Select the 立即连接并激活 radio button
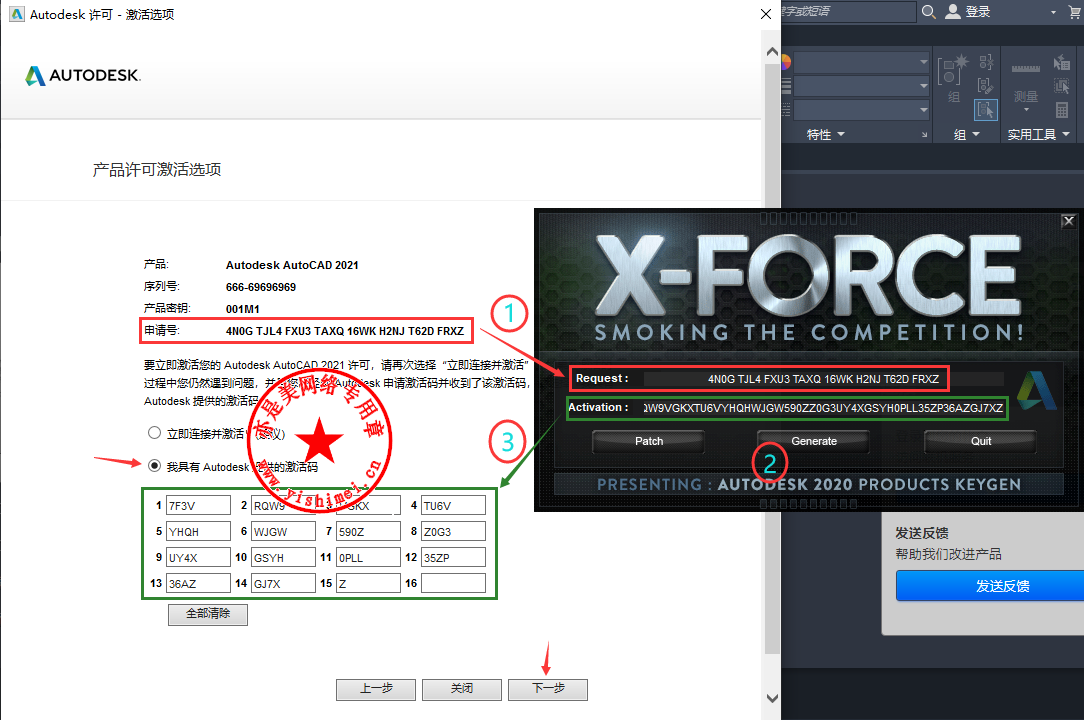 pos(154,432)
